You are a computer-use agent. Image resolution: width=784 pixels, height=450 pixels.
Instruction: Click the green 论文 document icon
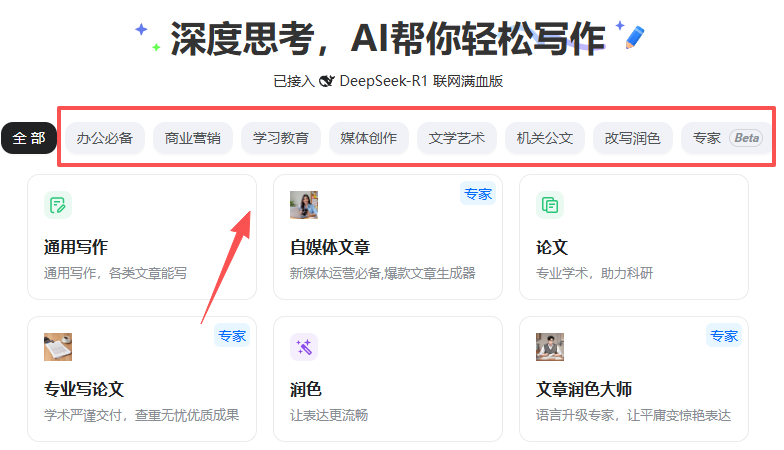point(550,205)
